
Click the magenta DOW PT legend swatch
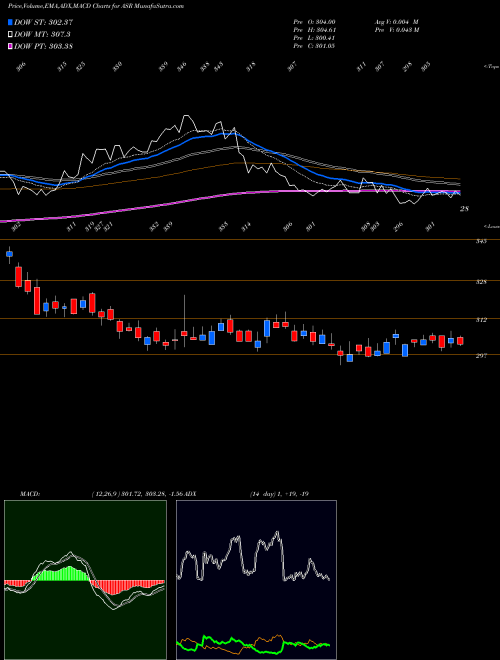click(11, 46)
